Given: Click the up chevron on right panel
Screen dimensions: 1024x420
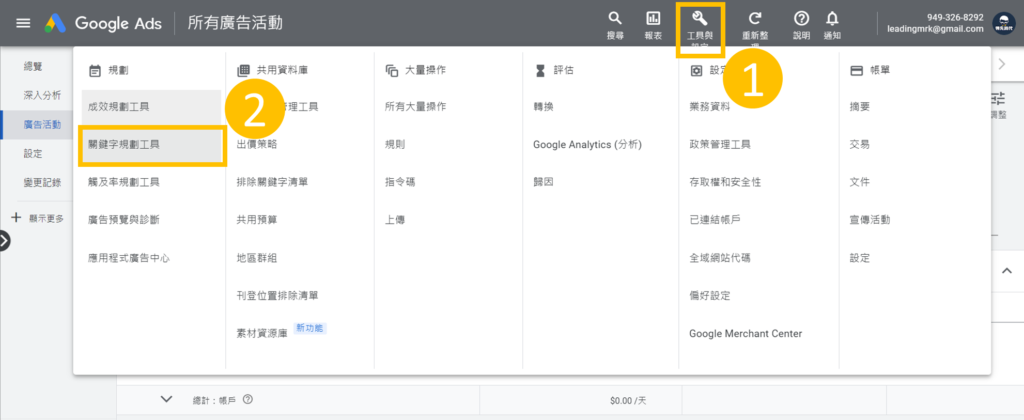Looking at the screenshot, I should (x=1007, y=270).
